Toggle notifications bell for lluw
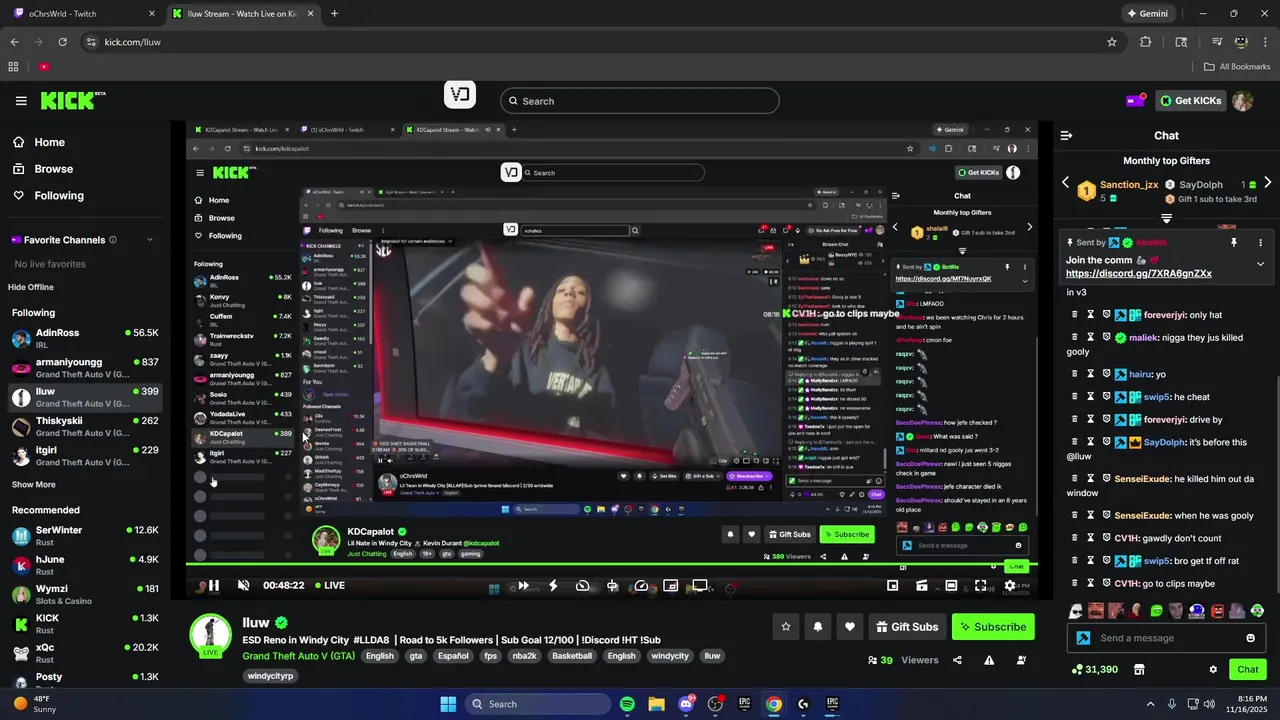Viewport: 1280px width, 720px height. click(818, 627)
